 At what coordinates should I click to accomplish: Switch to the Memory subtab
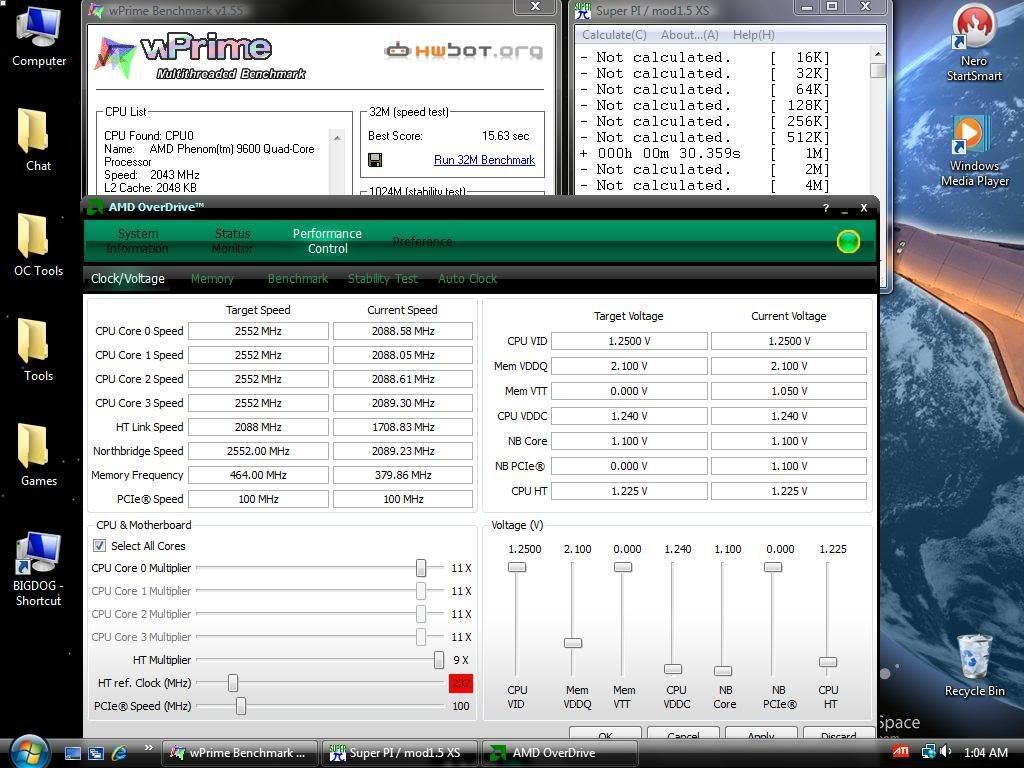pyautogui.click(x=212, y=279)
